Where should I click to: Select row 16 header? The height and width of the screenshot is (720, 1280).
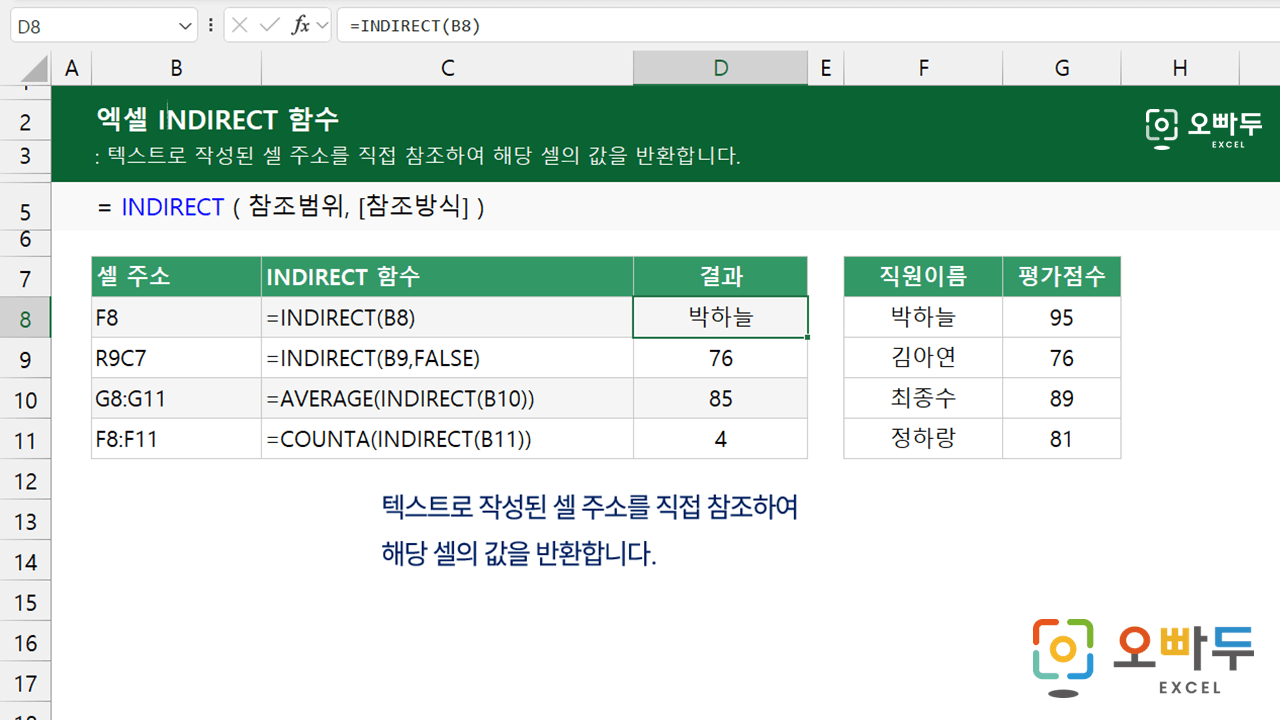pos(25,643)
